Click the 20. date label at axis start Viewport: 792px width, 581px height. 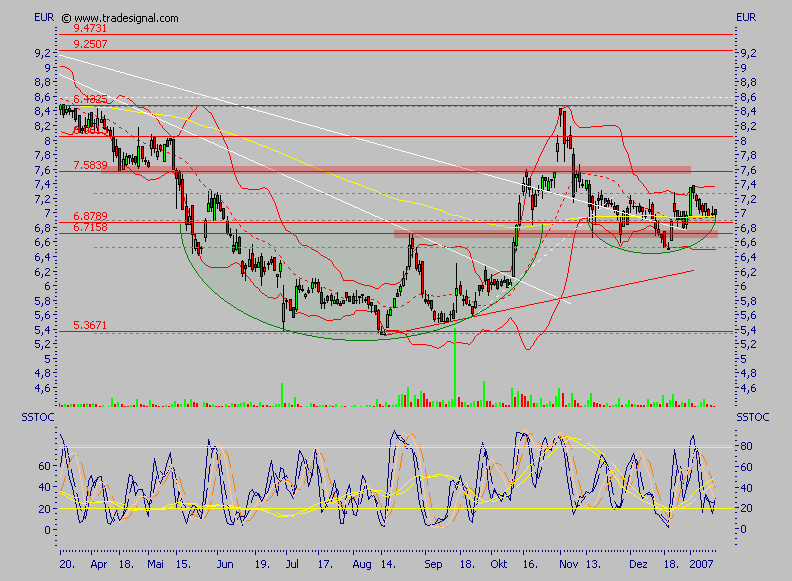pyautogui.click(x=67, y=564)
